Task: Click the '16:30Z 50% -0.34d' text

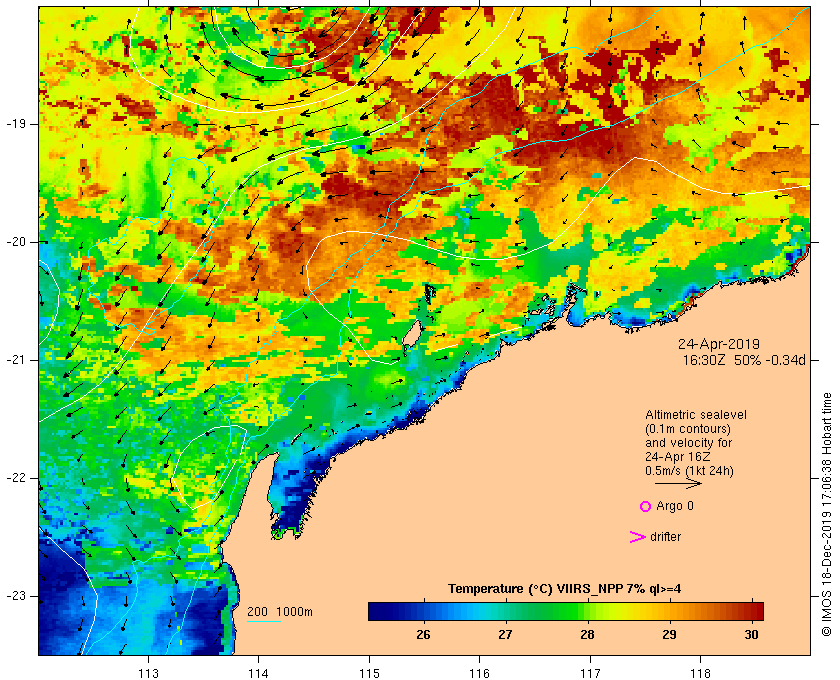Action: (744, 360)
